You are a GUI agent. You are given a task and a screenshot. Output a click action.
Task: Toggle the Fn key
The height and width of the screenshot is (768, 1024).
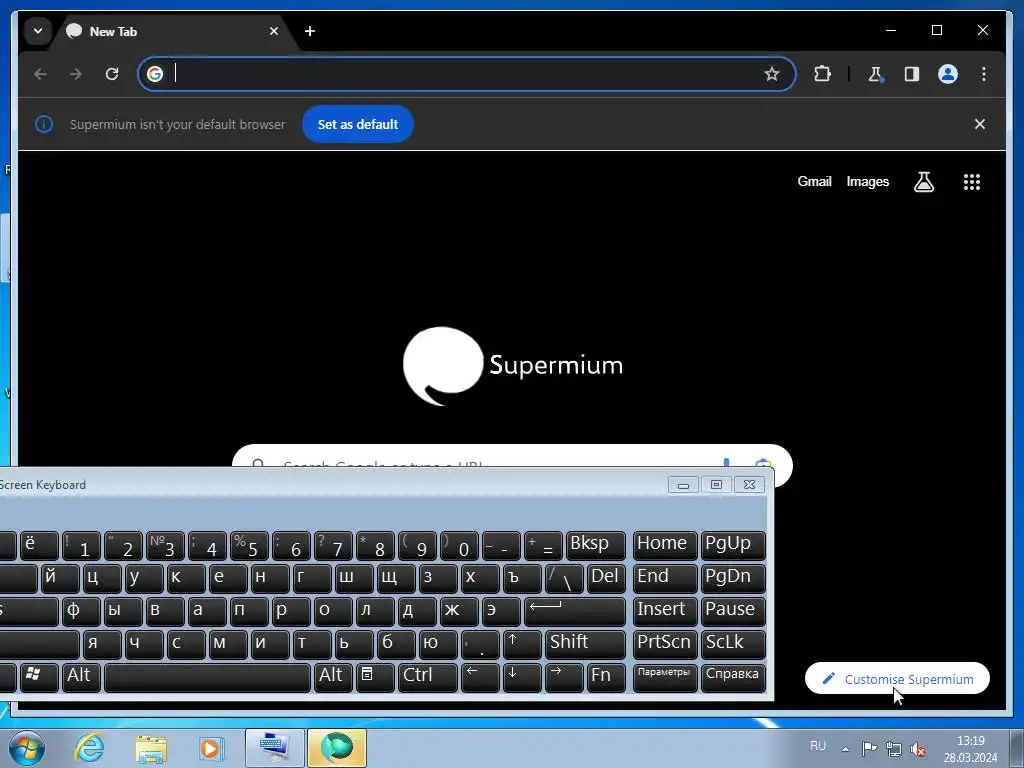(606, 677)
